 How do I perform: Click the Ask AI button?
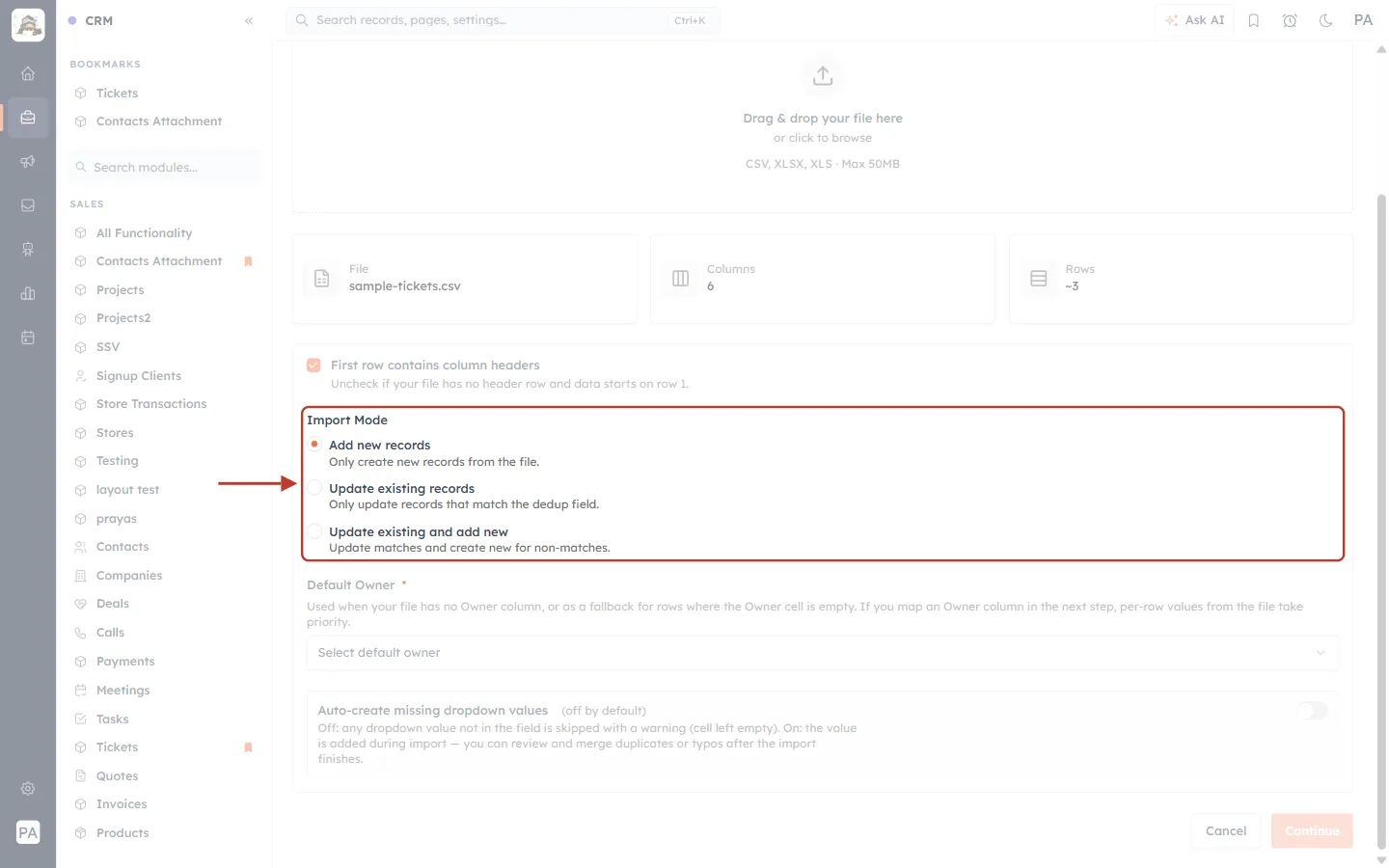pyautogui.click(x=1195, y=20)
